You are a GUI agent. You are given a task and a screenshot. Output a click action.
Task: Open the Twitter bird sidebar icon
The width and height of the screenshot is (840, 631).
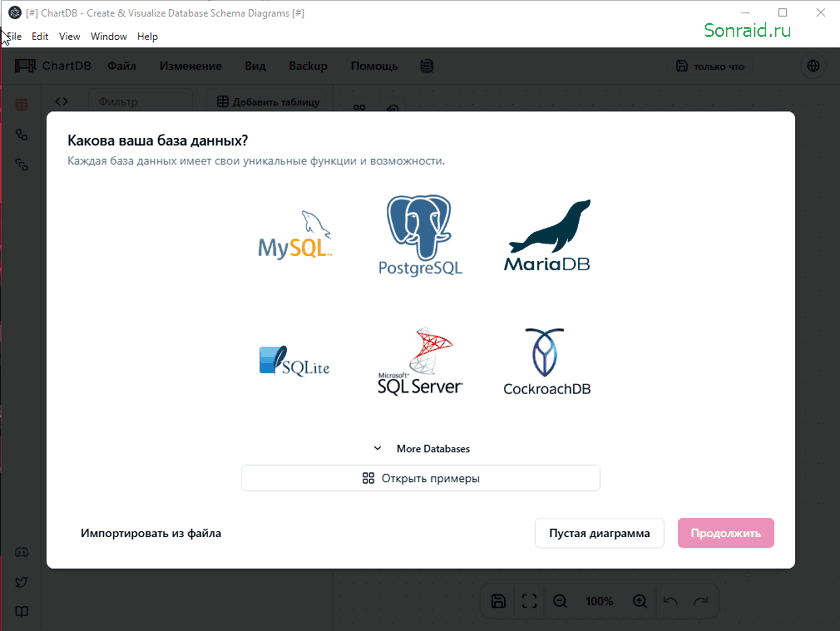click(21, 582)
